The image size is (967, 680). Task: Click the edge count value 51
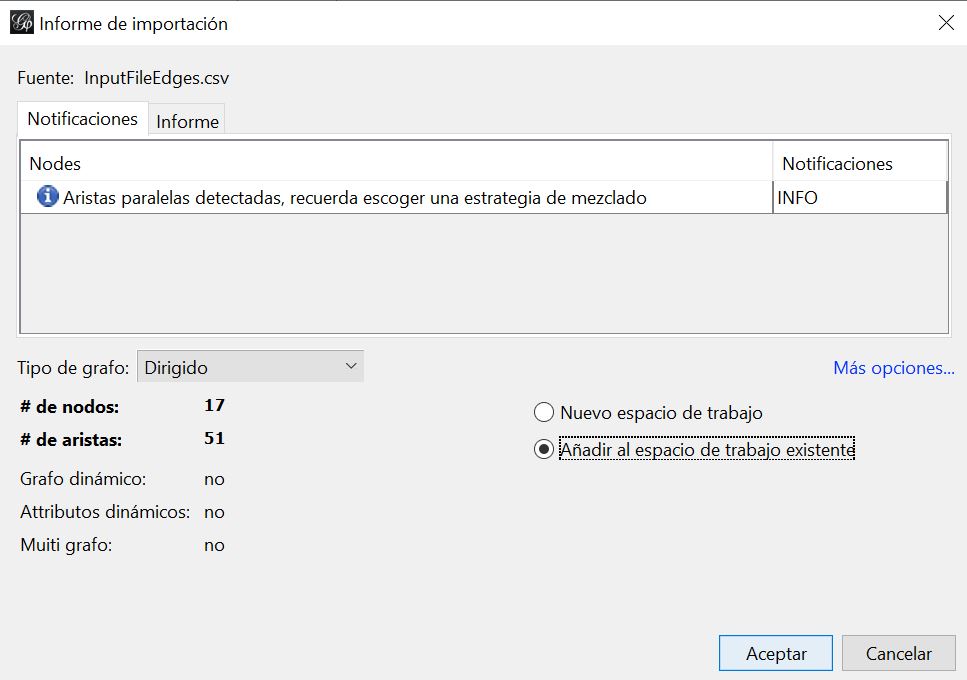(x=214, y=439)
